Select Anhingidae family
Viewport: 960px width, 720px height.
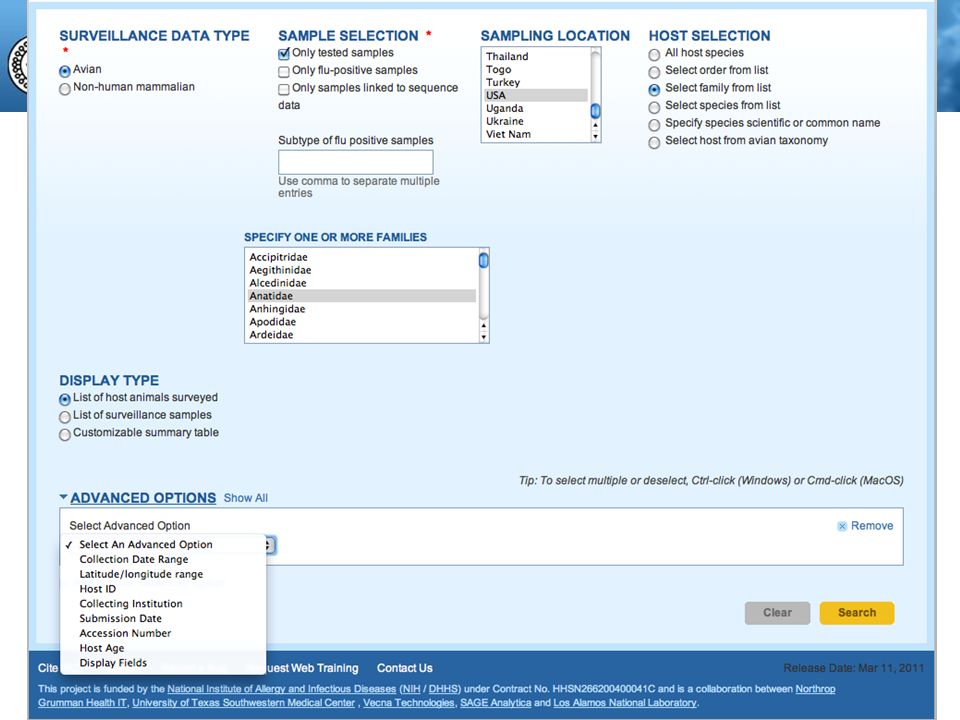[x=362, y=309]
